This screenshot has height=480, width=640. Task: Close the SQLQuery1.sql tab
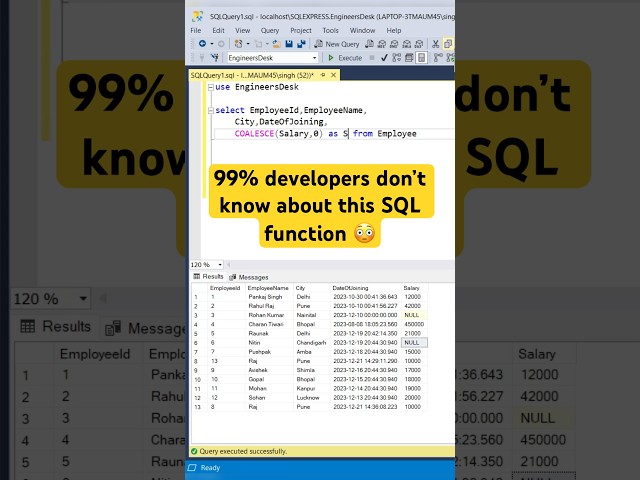tap(333, 75)
